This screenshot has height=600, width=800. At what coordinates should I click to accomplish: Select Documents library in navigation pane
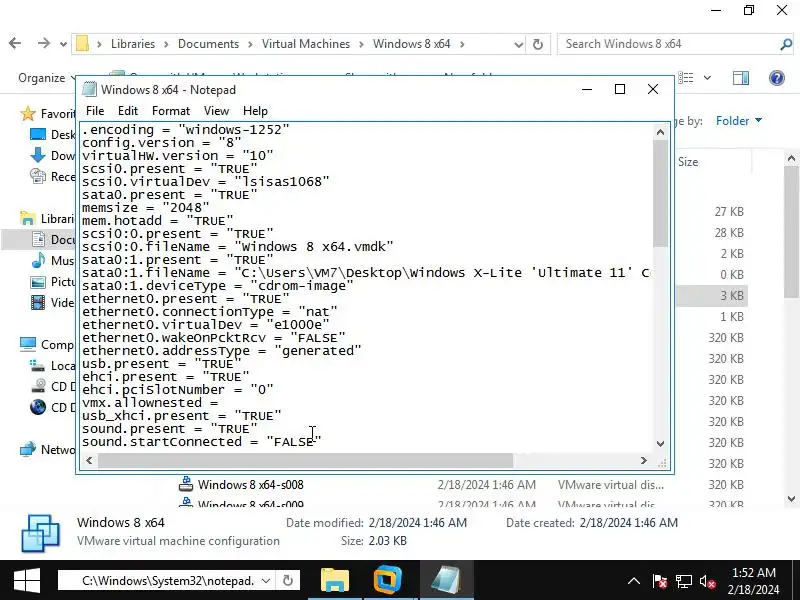coord(52,239)
